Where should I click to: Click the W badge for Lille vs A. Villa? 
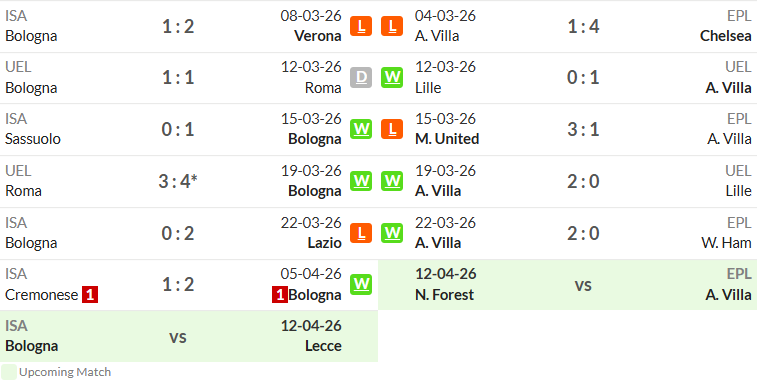tap(392, 78)
